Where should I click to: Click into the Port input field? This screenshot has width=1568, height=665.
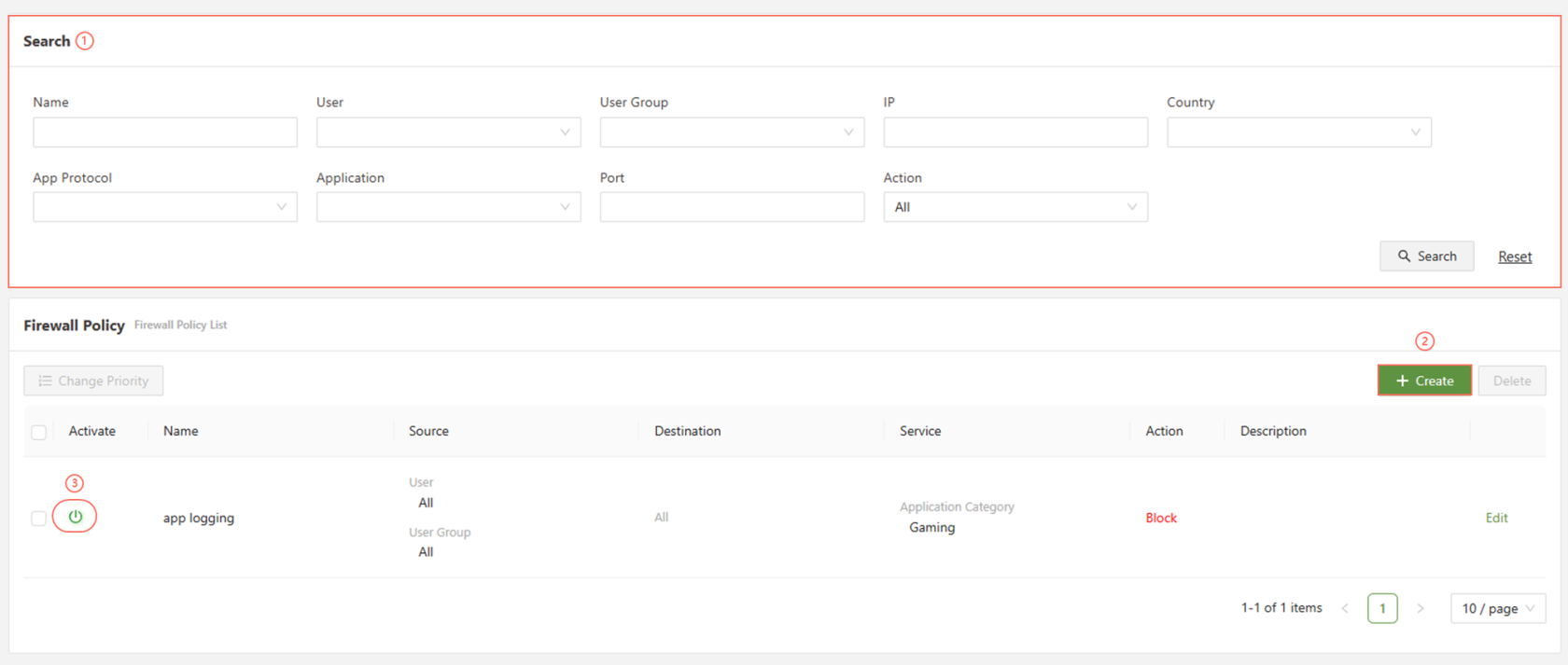click(x=732, y=207)
